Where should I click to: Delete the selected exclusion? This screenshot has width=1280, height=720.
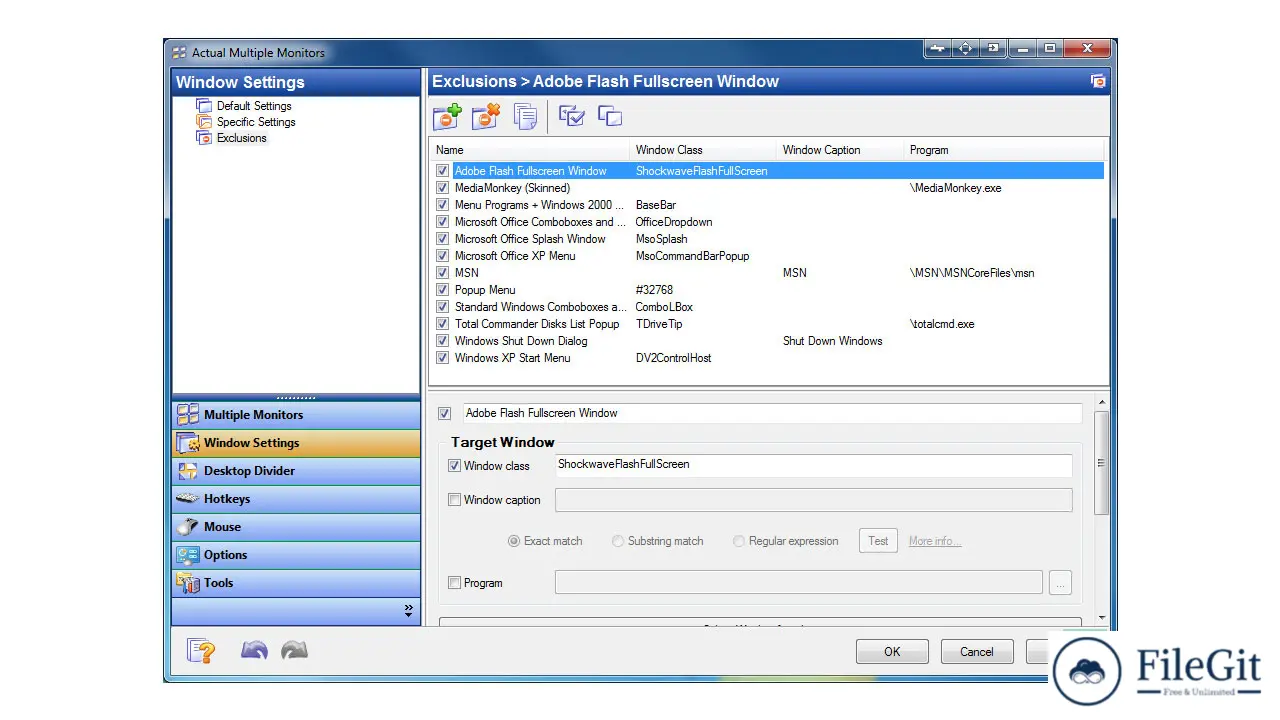tap(486, 116)
